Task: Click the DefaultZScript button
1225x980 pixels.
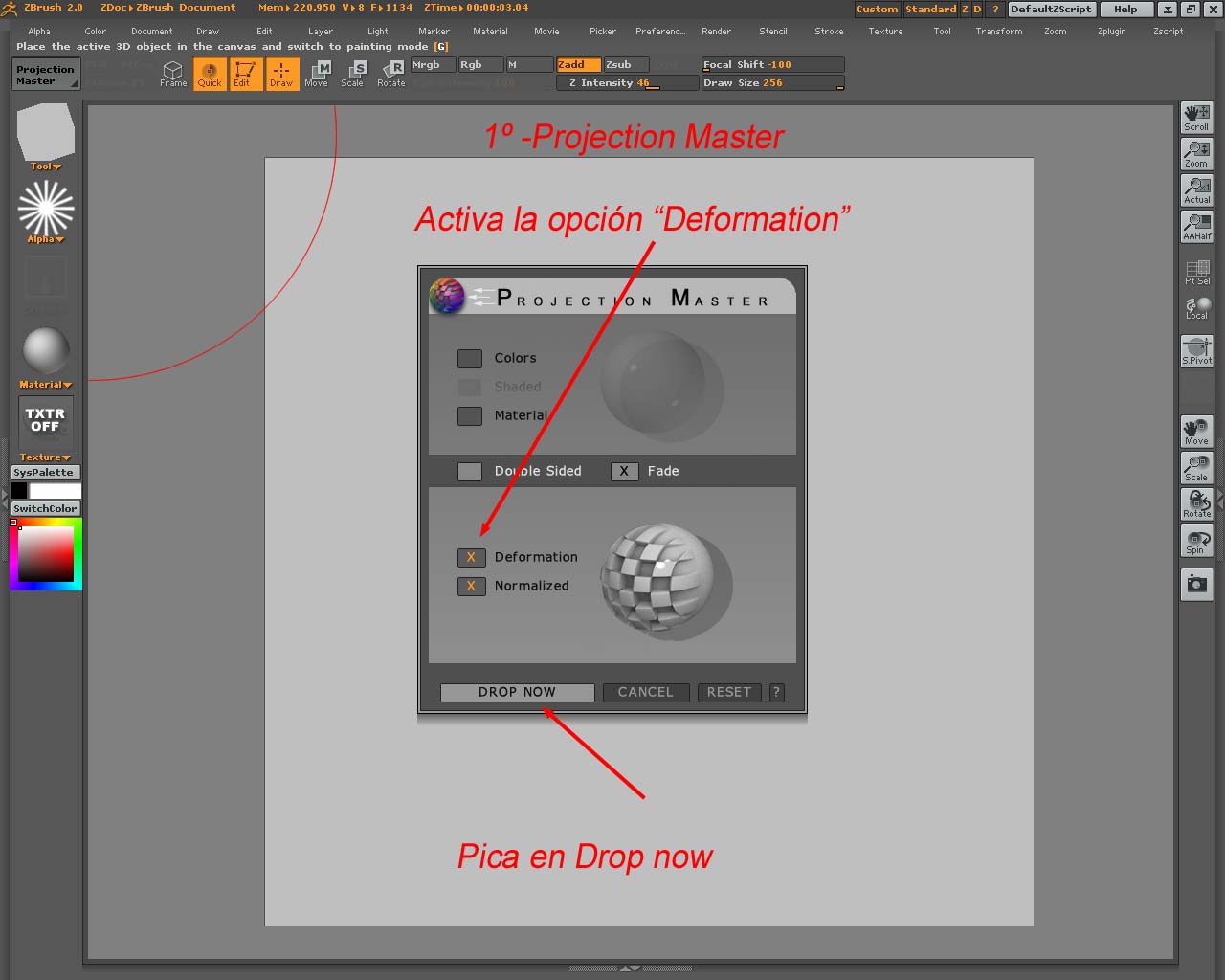Action: coord(1051,10)
